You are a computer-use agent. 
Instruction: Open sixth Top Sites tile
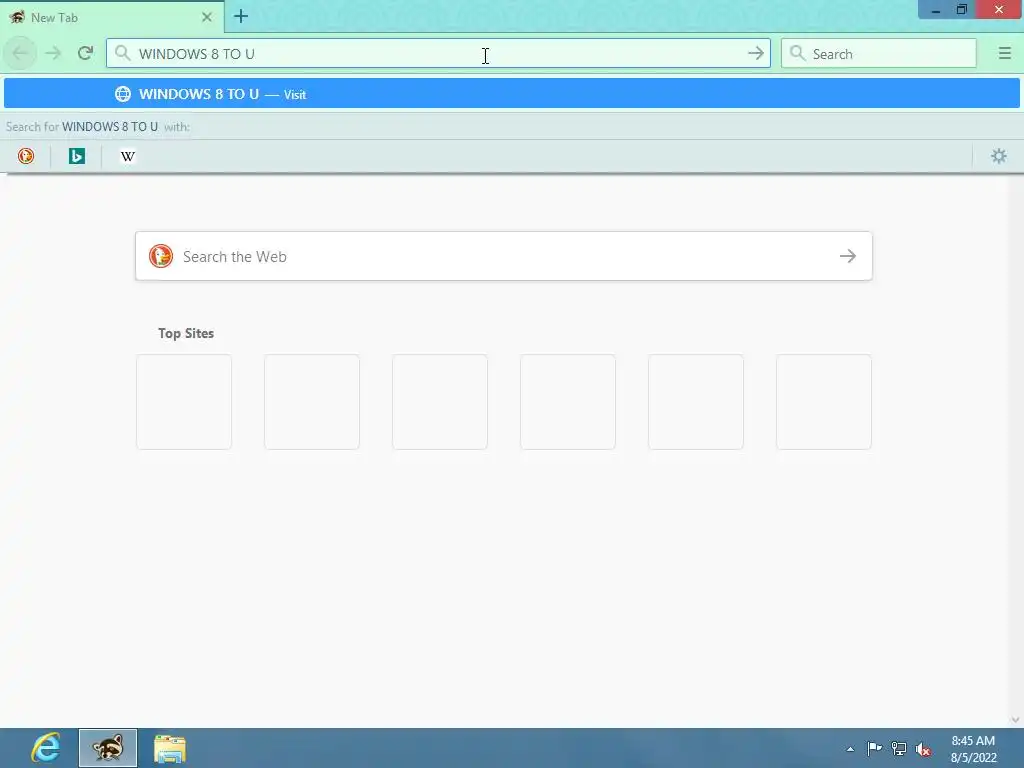824,402
